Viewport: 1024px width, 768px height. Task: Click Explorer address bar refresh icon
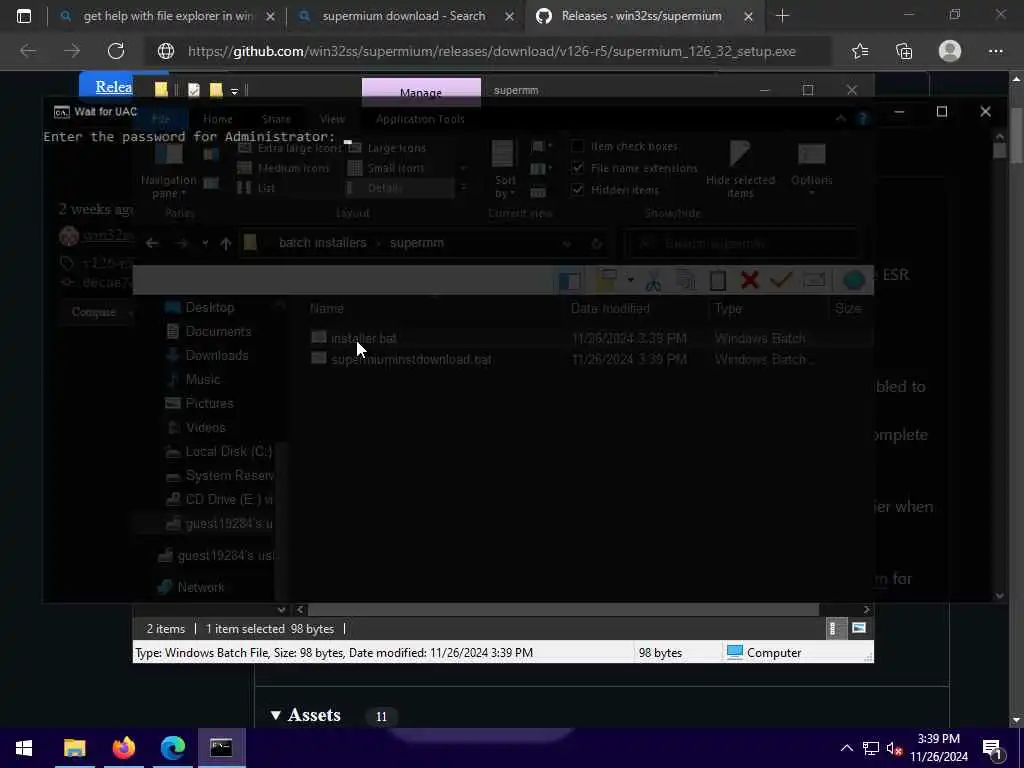coord(596,244)
